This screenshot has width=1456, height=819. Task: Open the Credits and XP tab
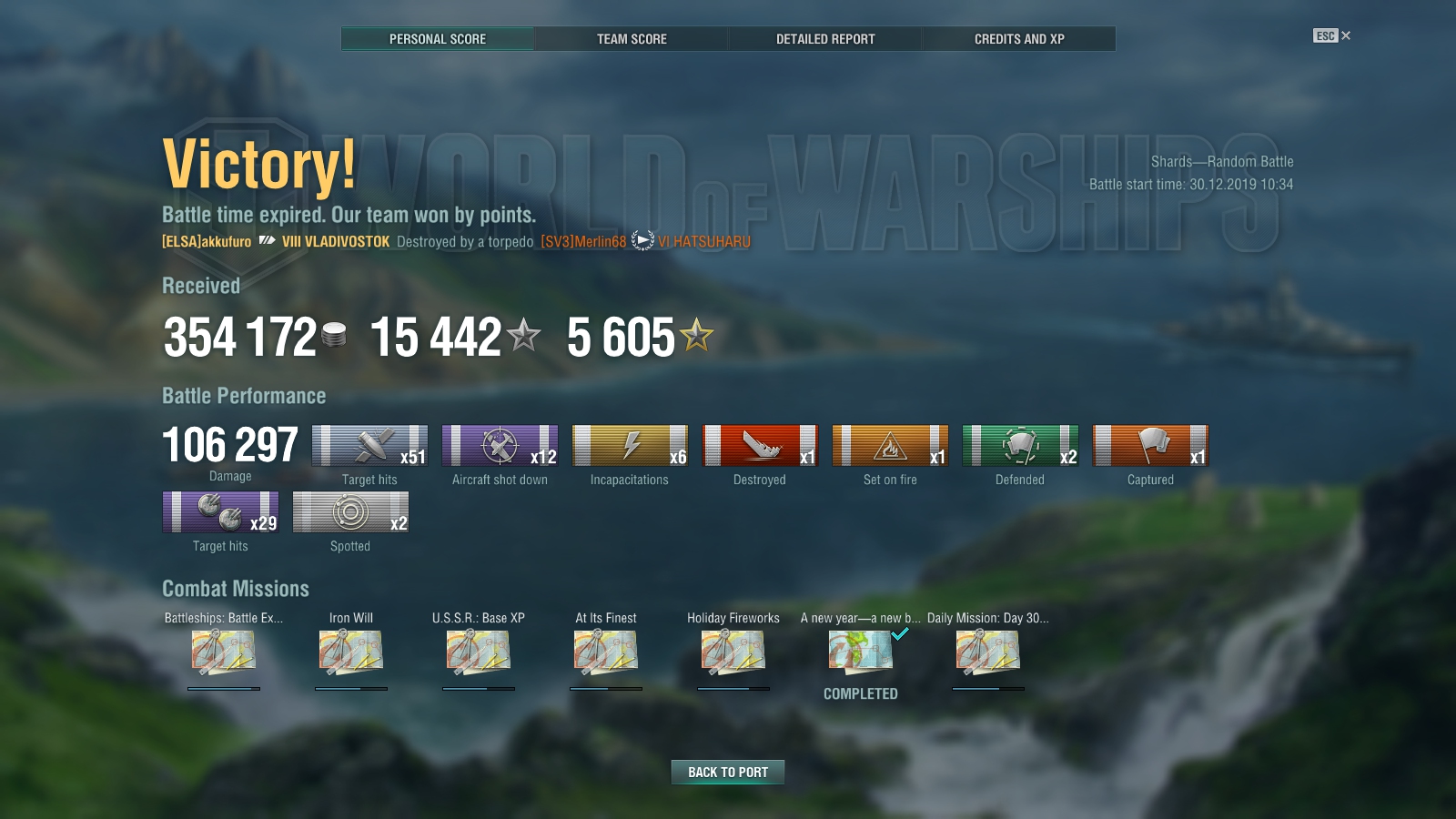[x=1019, y=39]
